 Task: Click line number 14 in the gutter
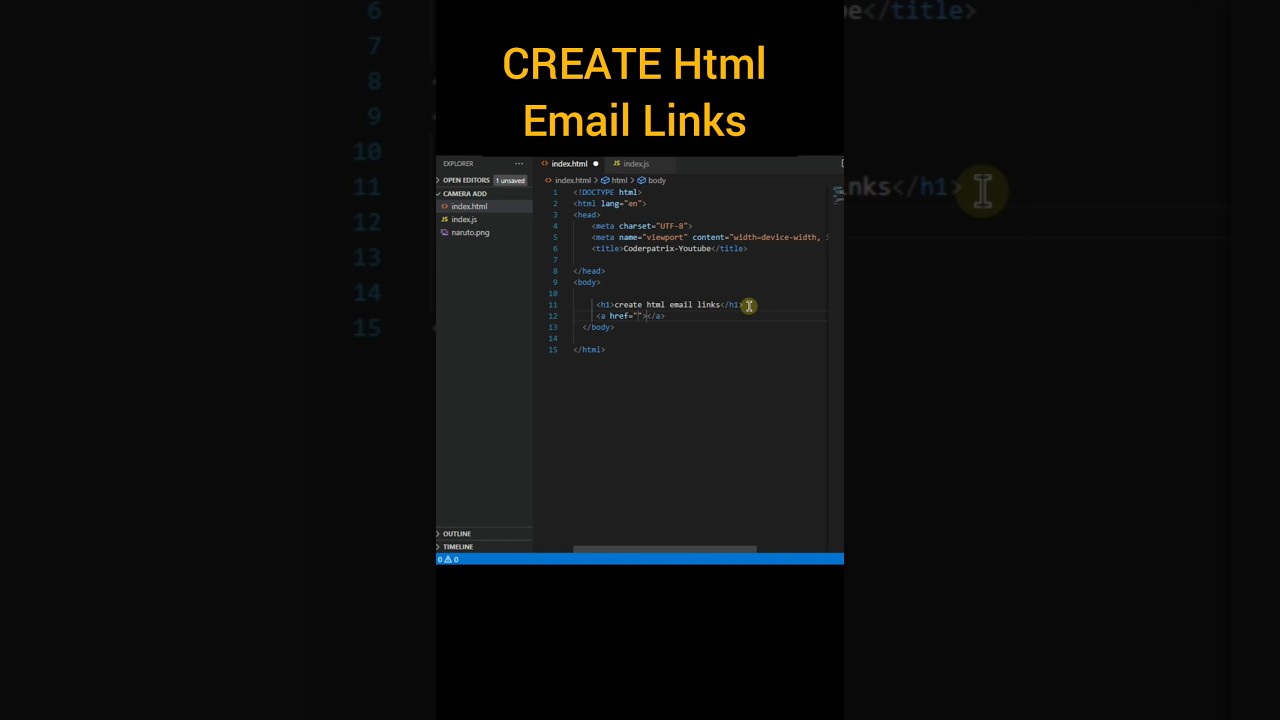(553, 339)
